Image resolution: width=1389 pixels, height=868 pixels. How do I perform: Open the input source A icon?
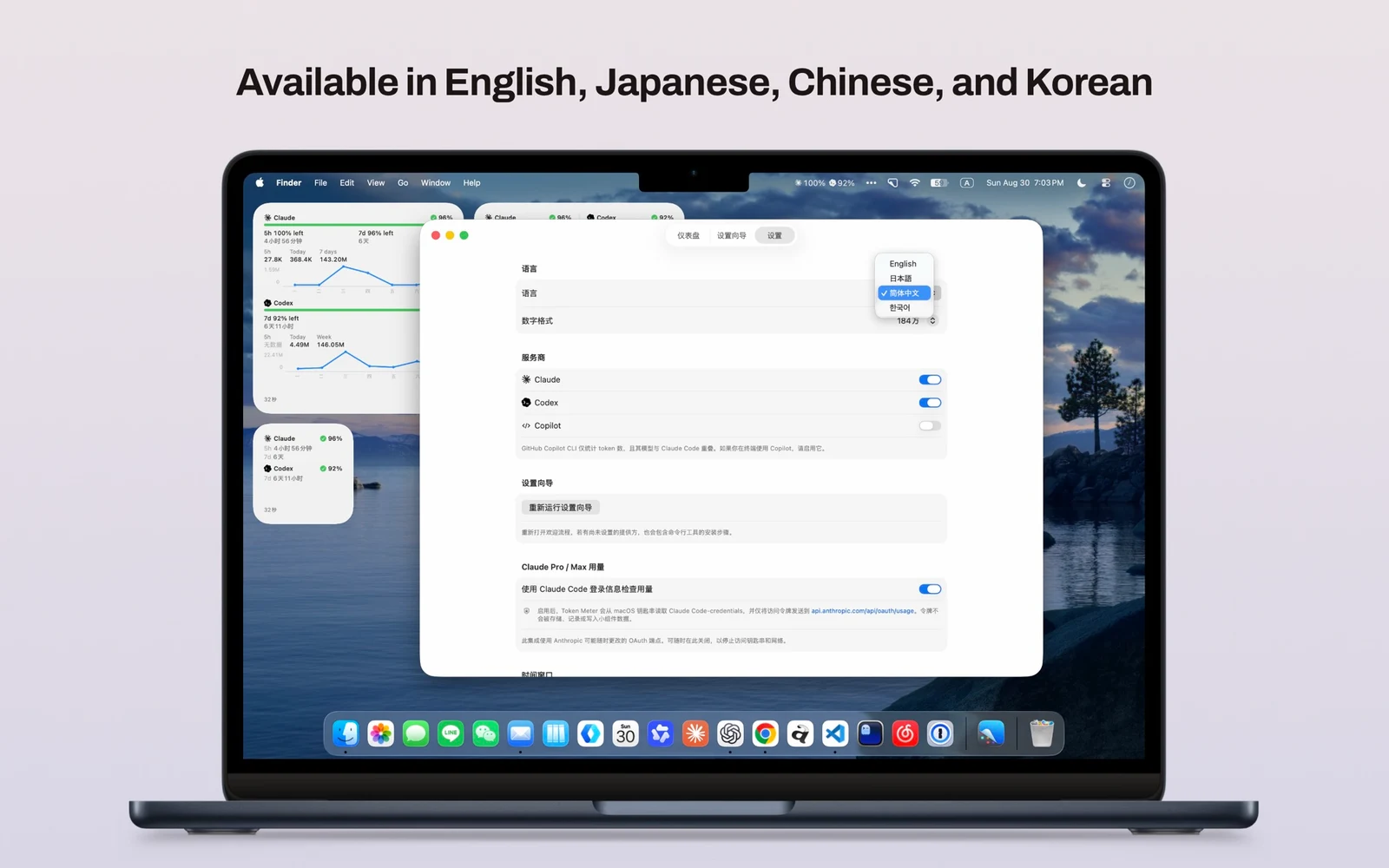pos(967,183)
